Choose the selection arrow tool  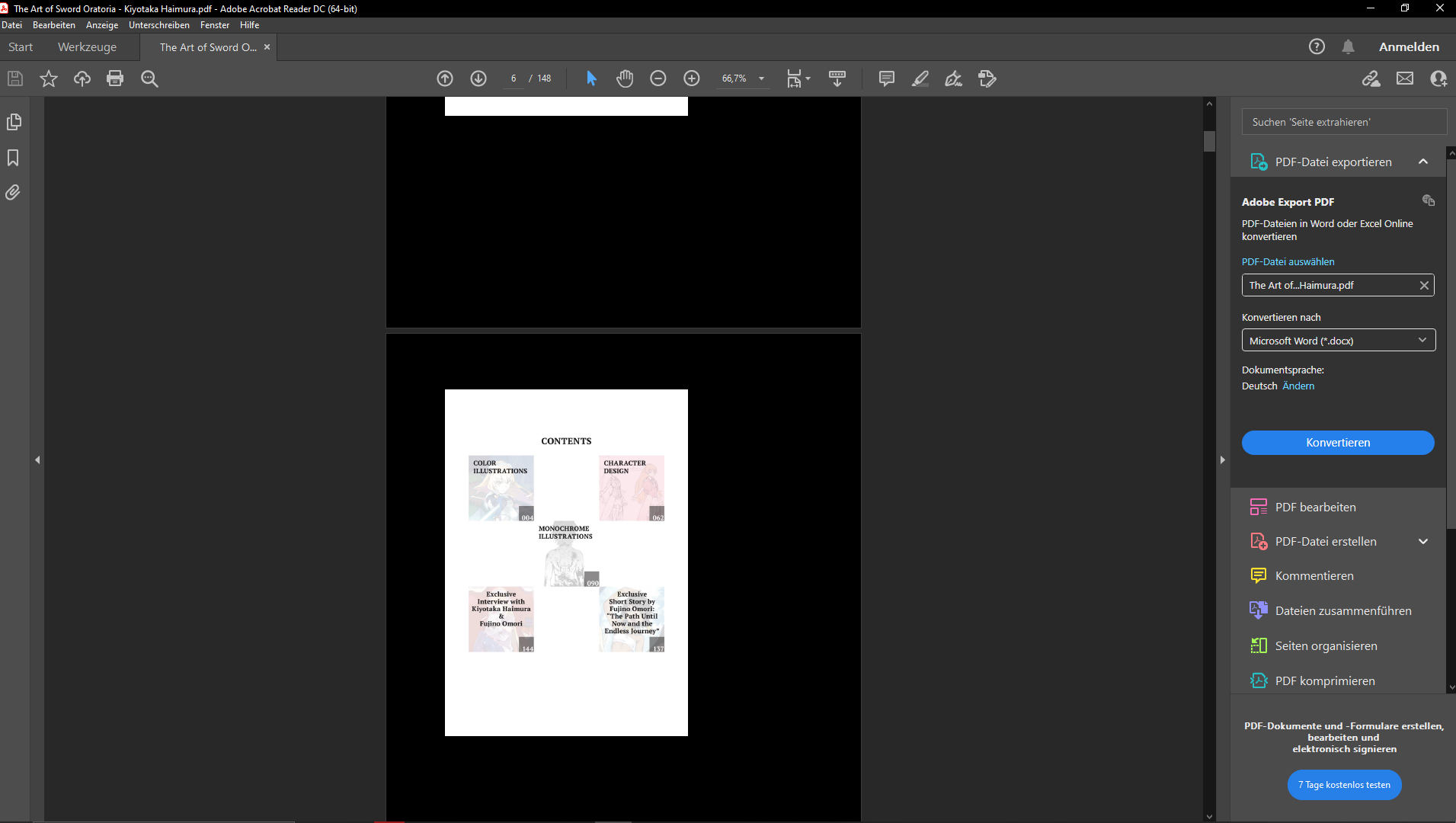coord(591,78)
